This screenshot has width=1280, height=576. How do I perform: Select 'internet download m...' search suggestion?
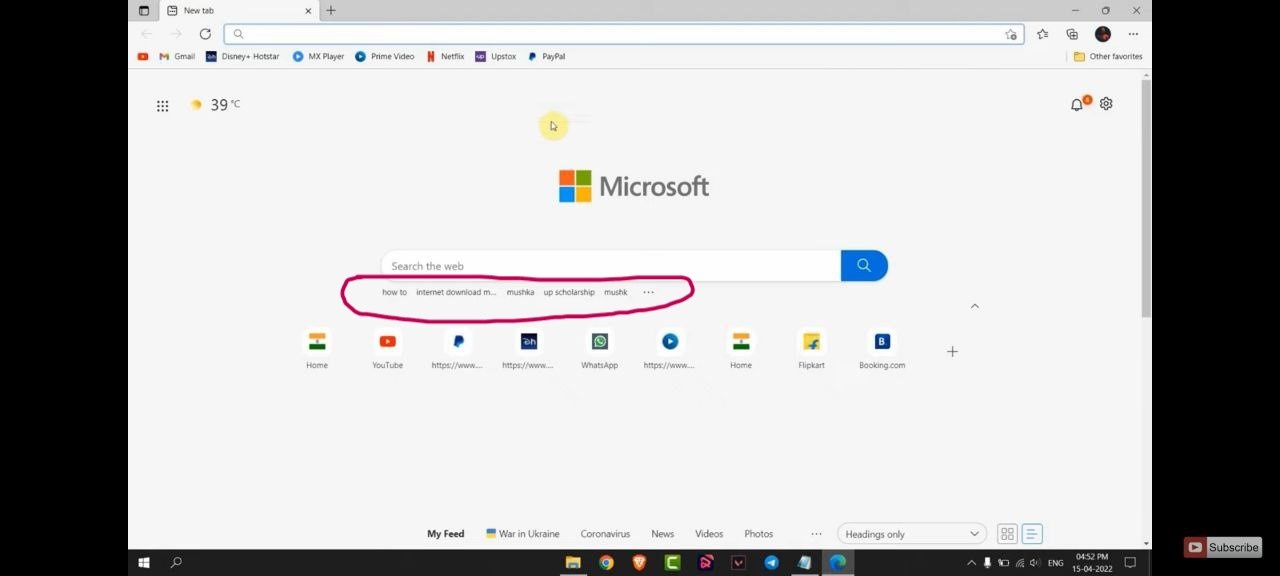tap(456, 292)
